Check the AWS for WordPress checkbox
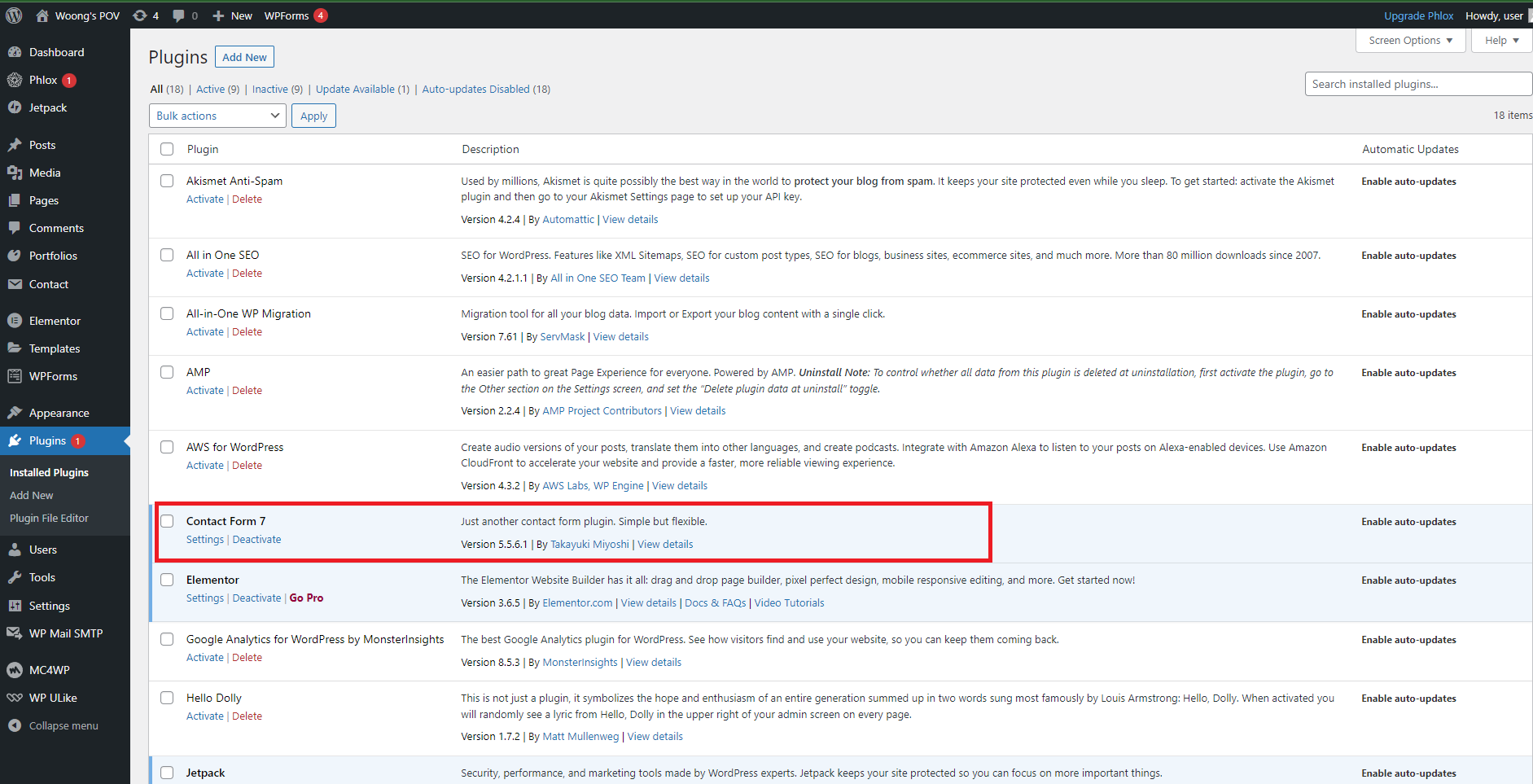This screenshot has height=784, width=1533. click(x=167, y=447)
